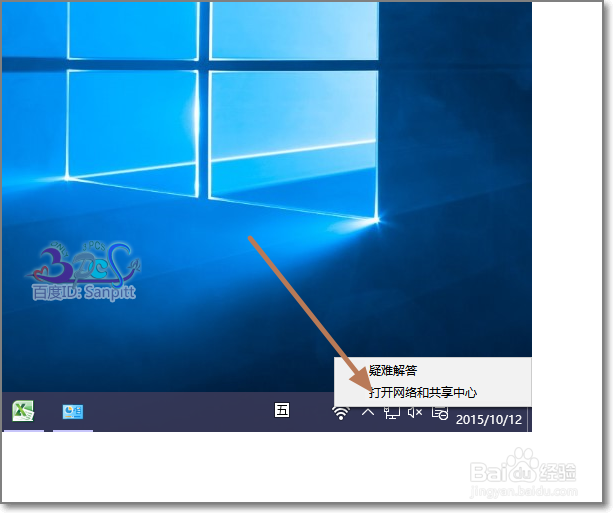The image size is (613, 513).
Task: Open the Action Center notification icon
Action: (440, 413)
